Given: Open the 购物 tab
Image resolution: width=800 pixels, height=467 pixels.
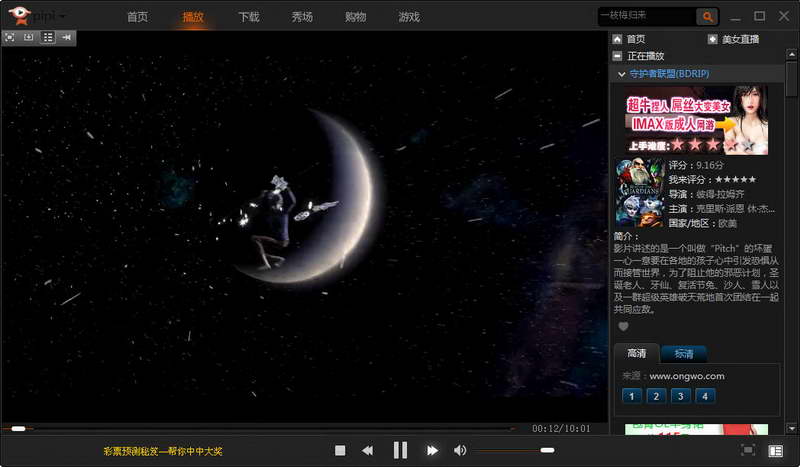Looking at the screenshot, I should click(356, 17).
